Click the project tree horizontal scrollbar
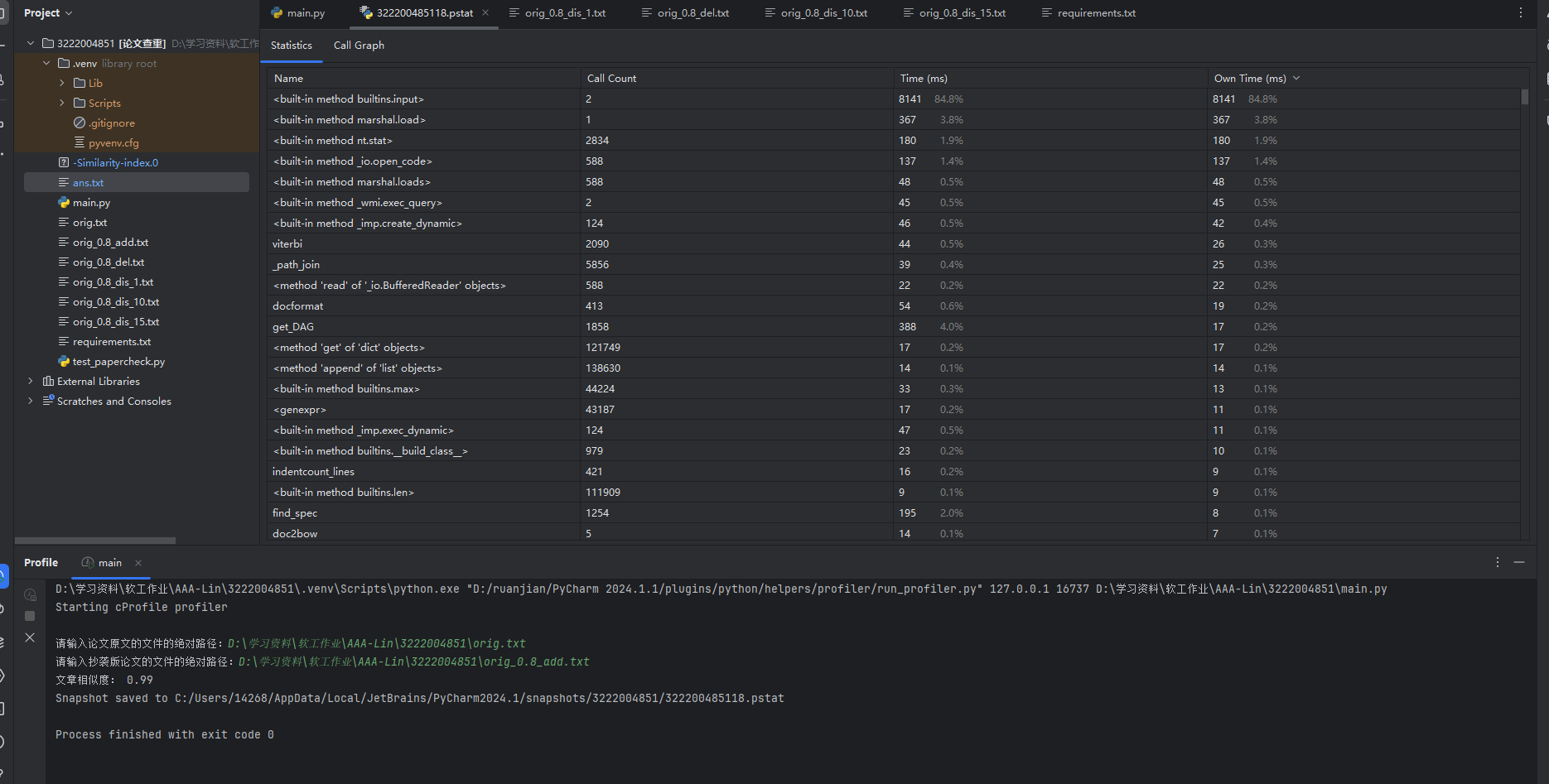Image resolution: width=1549 pixels, height=784 pixels. (95, 541)
